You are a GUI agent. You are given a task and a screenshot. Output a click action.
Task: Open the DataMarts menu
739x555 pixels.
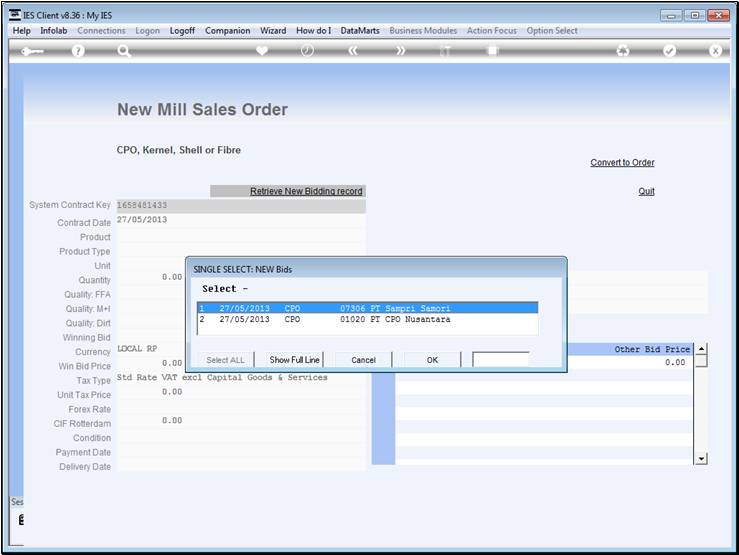[360, 31]
